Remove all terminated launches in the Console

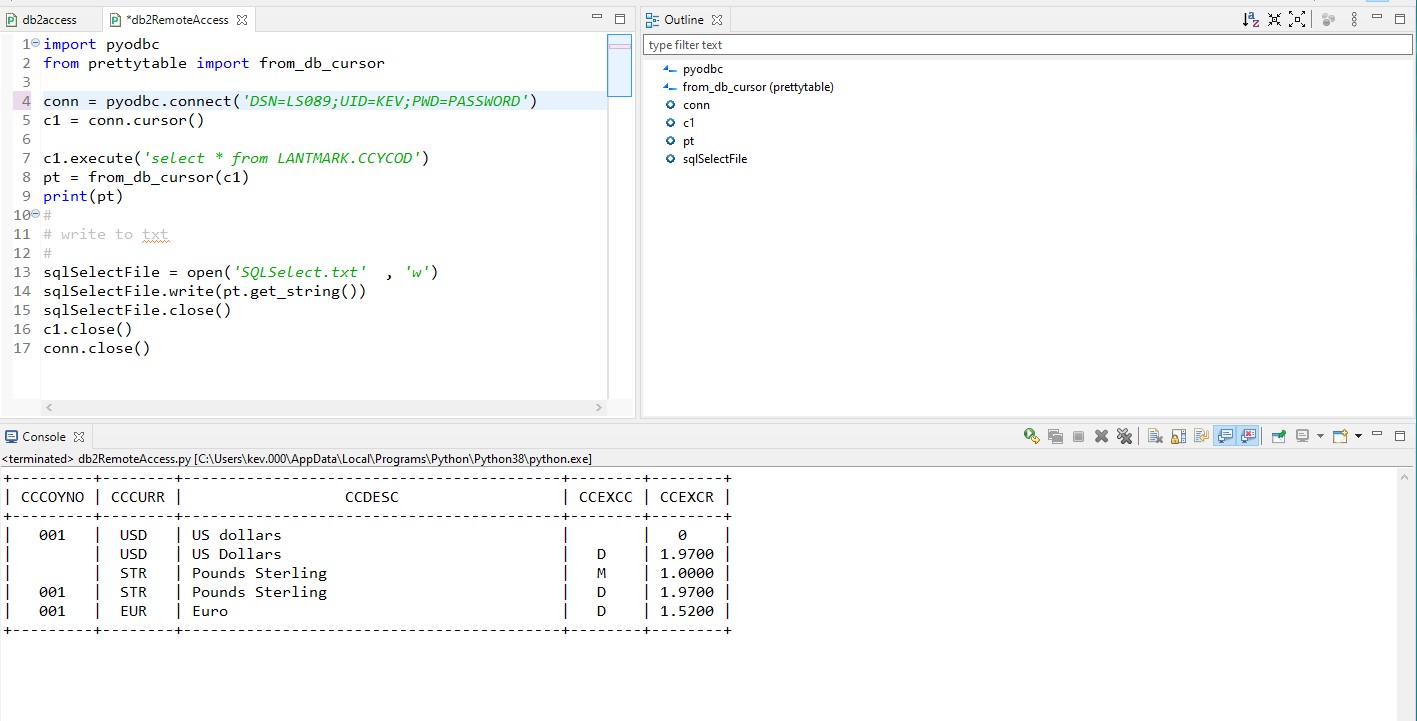(x=1124, y=436)
